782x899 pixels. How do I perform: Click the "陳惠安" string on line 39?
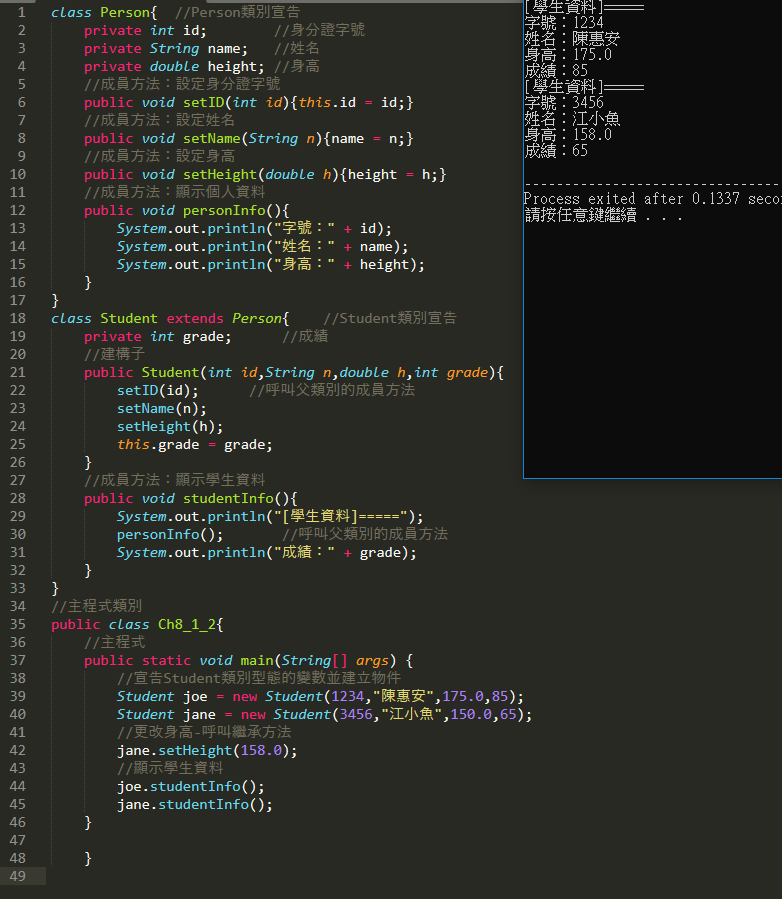click(404, 697)
